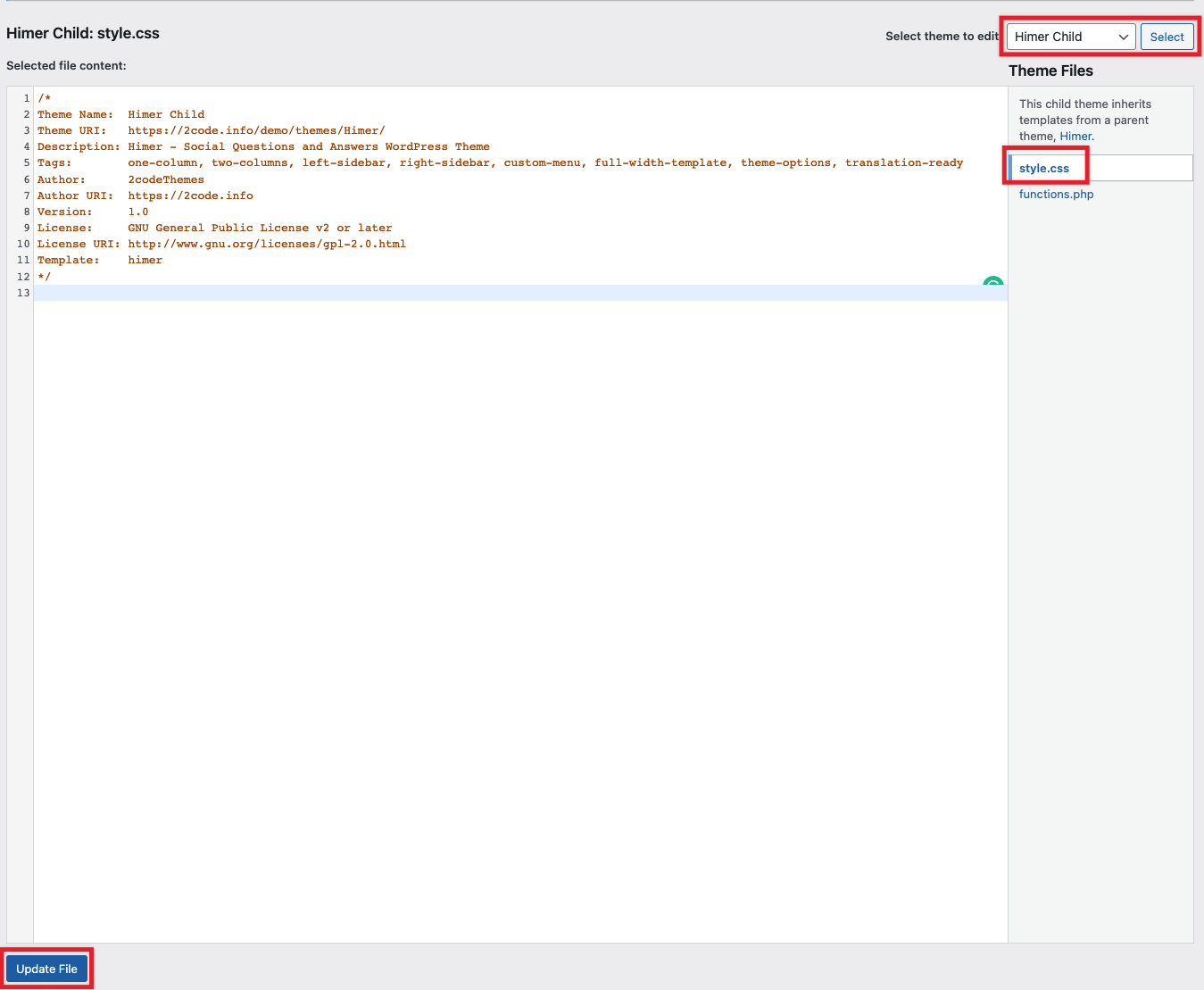Expand the theme selector chevron
Viewport: 1204px width, 990px height.
pos(1123,37)
